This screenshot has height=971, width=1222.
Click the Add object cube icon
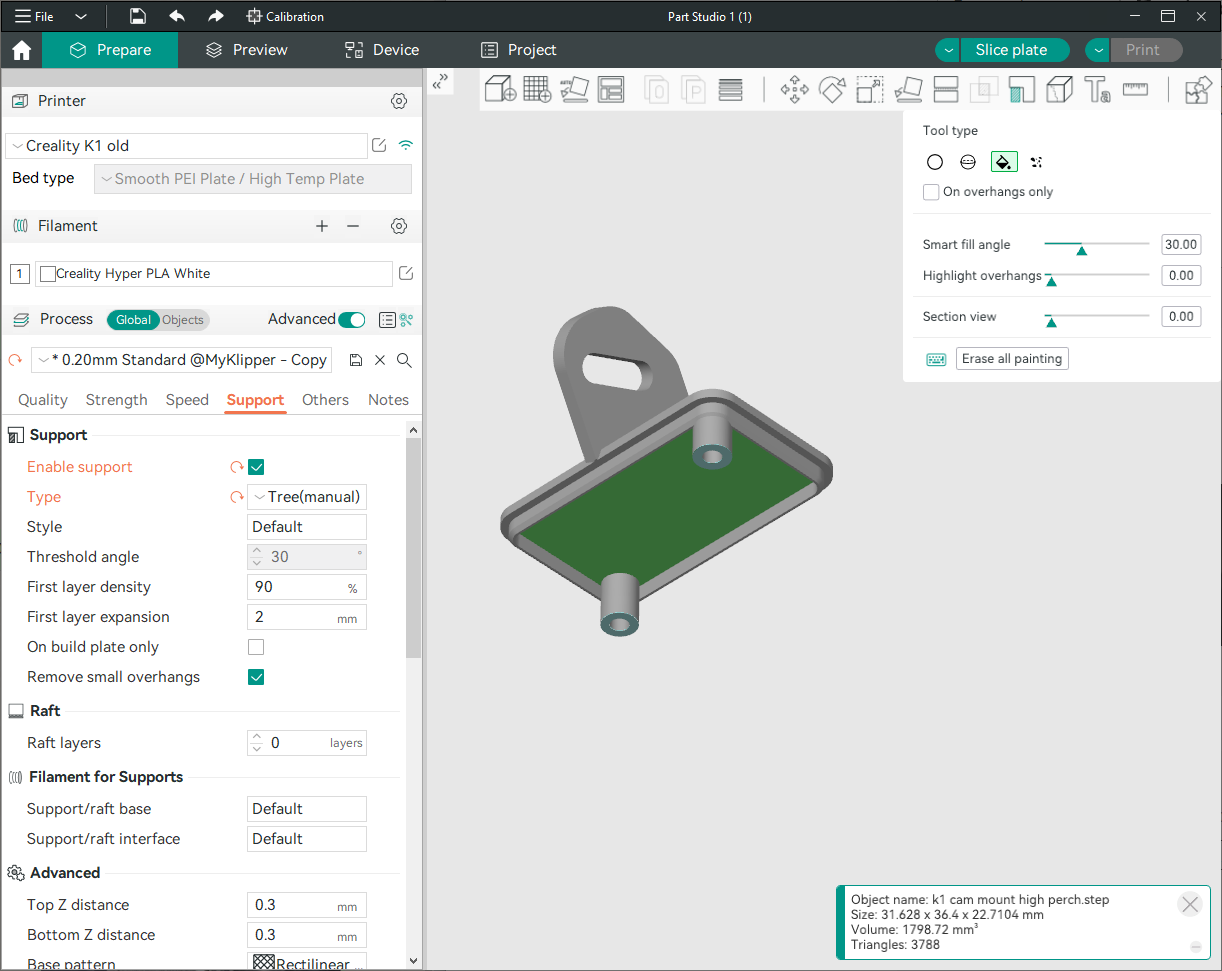pyautogui.click(x=500, y=90)
